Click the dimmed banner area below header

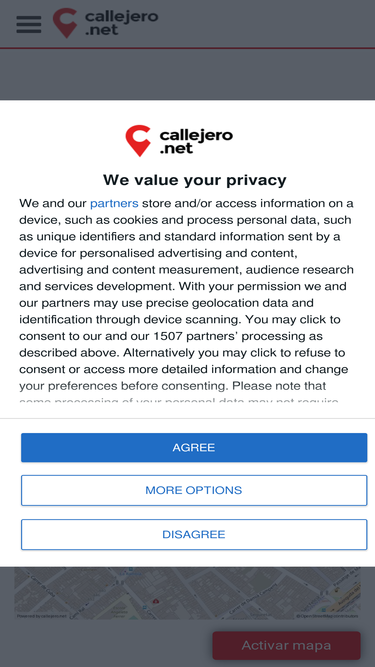click(x=188, y=74)
